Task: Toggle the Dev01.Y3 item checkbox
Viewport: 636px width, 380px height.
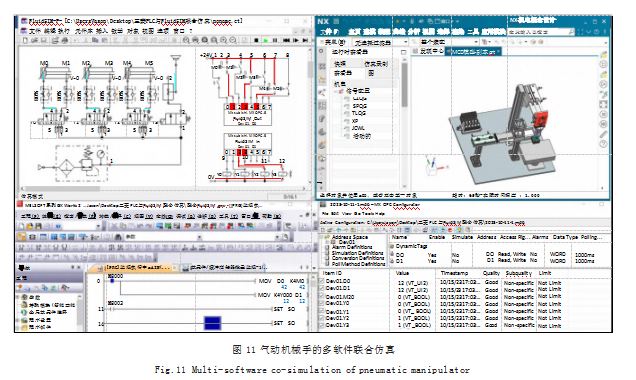Action: pos(322,325)
